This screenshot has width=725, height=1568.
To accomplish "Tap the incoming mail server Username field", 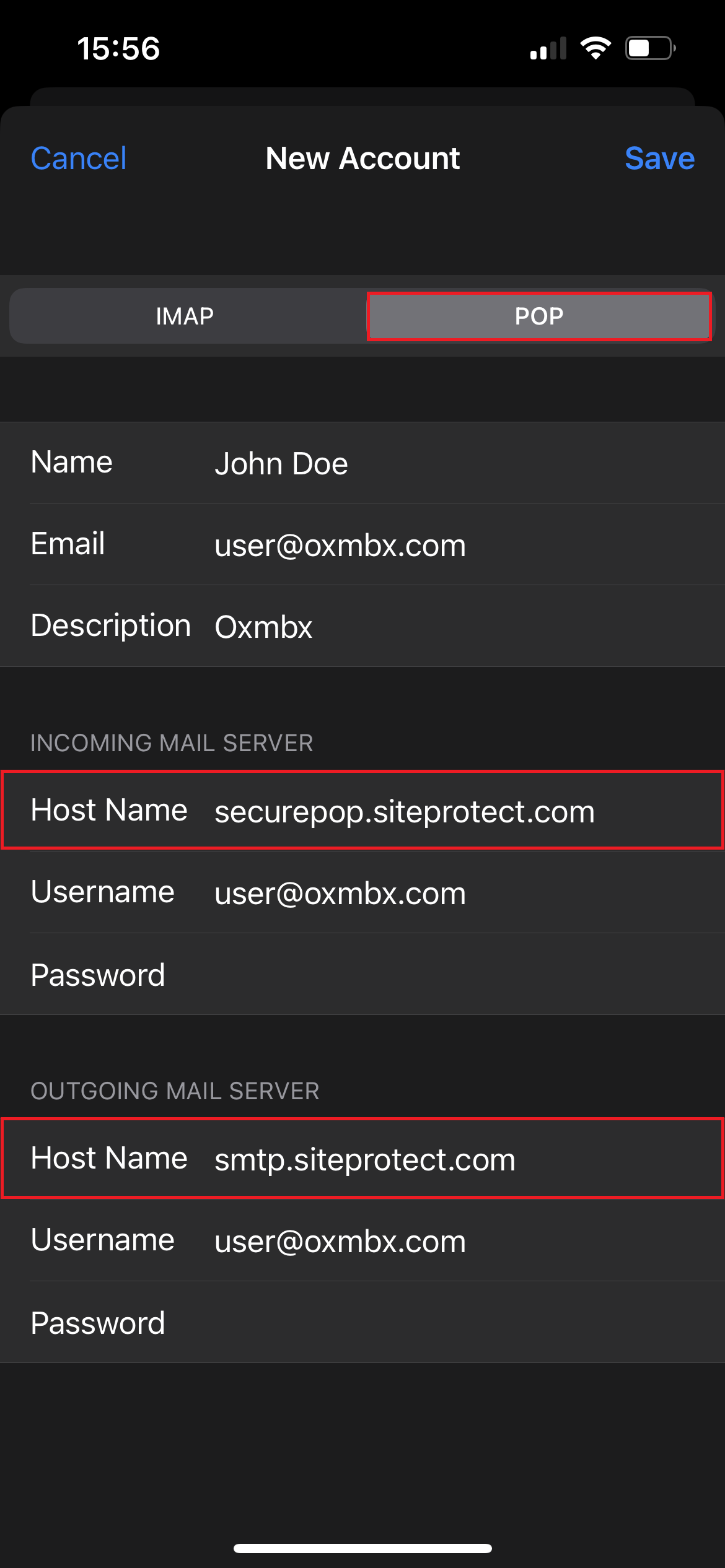I will [434, 893].
